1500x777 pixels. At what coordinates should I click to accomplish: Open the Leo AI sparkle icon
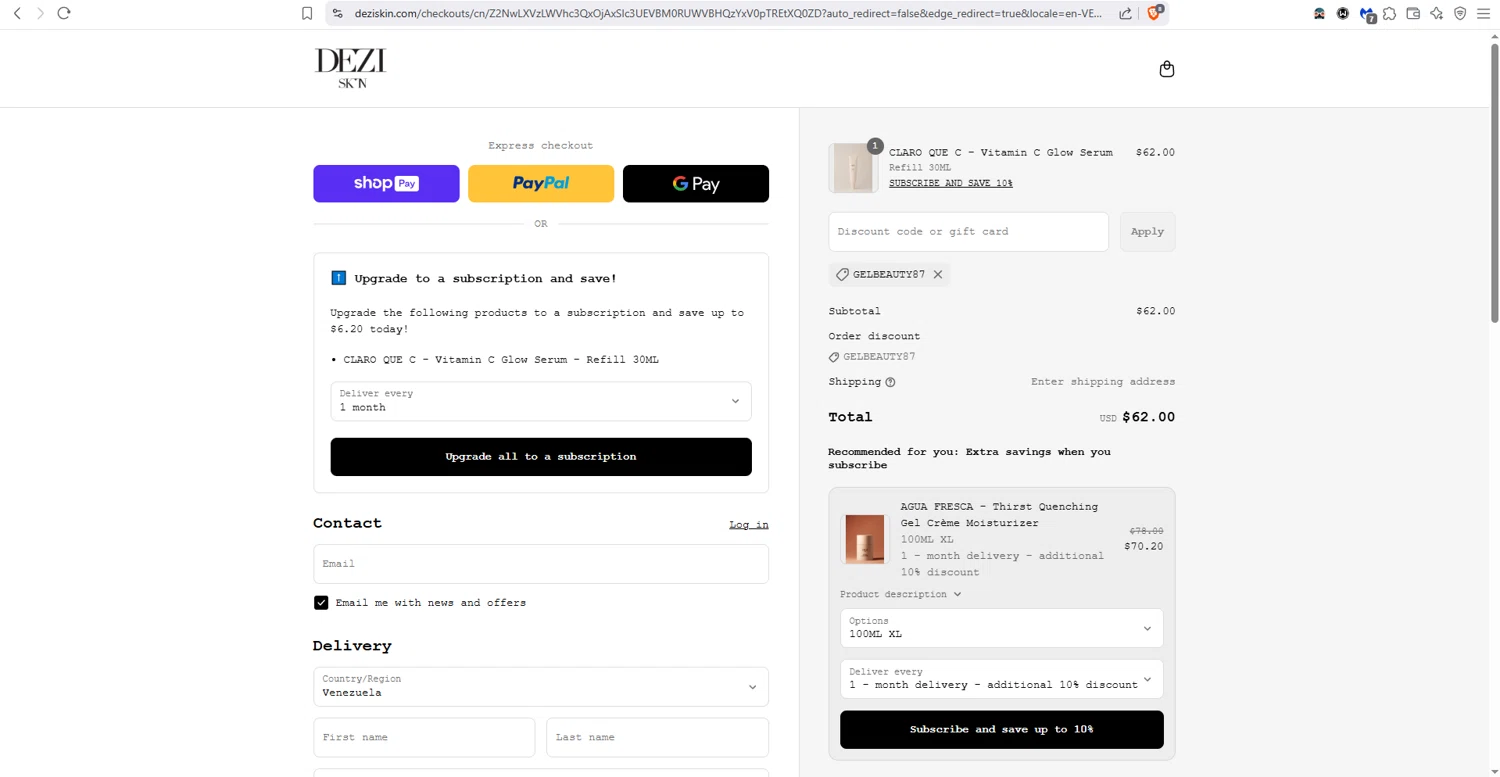click(1437, 13)
